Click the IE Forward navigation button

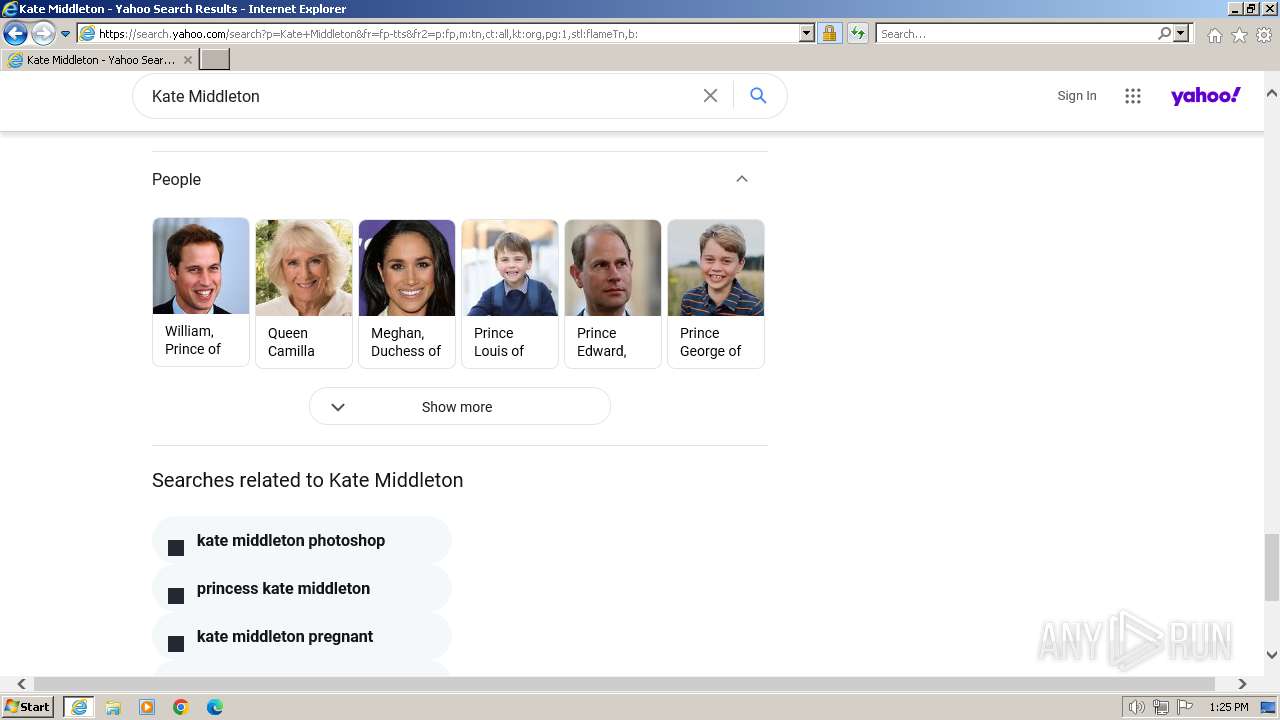pyautogui.click(x=43, y=34)
